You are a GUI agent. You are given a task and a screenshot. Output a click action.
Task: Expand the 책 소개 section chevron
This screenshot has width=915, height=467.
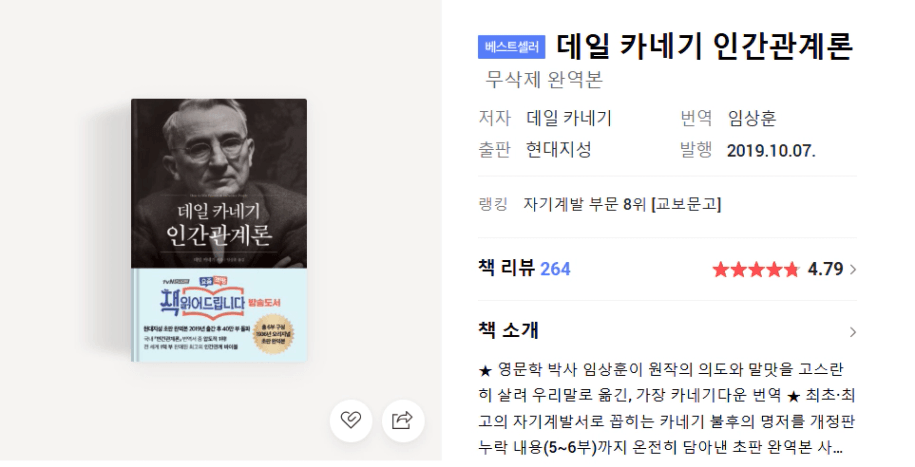(853, 332)
